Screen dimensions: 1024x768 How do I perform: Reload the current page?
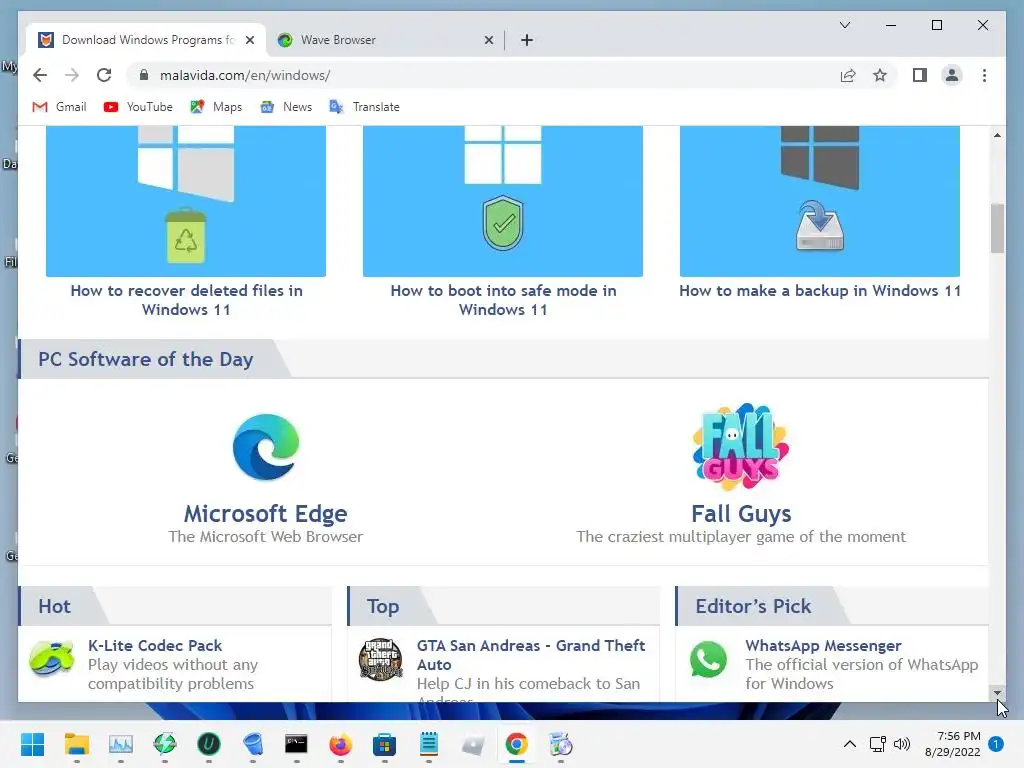104,75
